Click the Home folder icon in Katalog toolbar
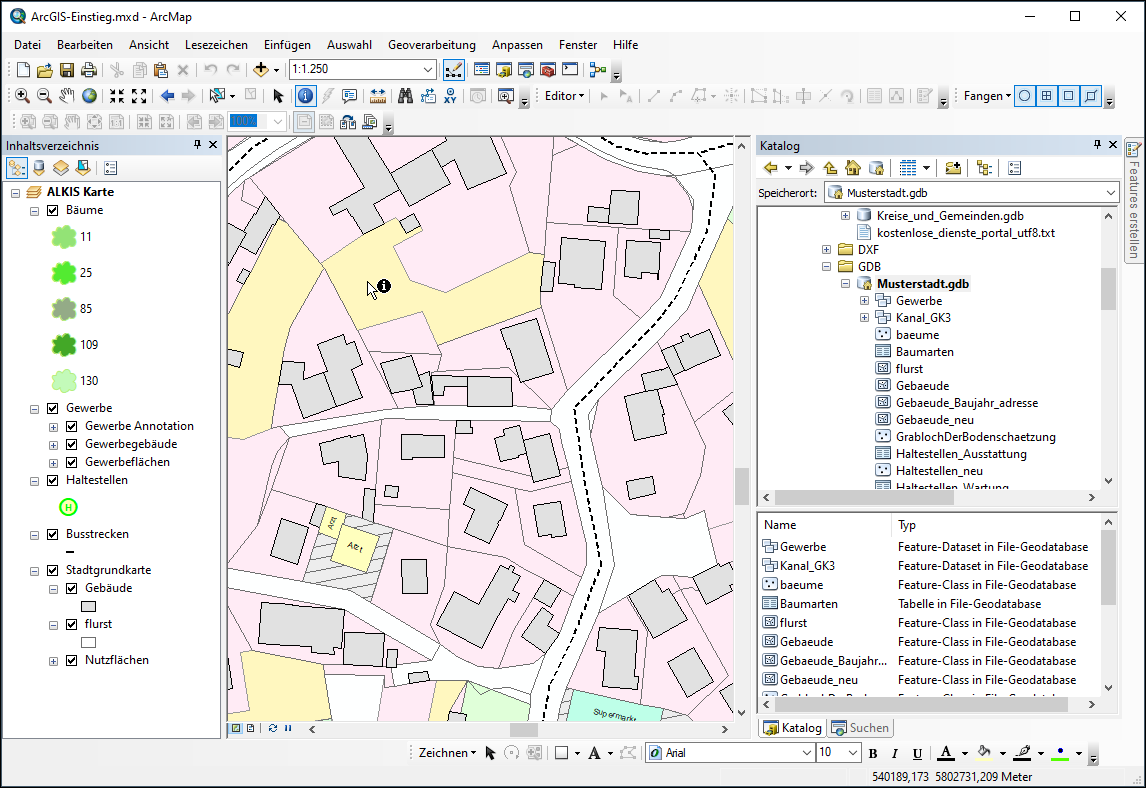Screen dimensions: 1146x788 852,167
